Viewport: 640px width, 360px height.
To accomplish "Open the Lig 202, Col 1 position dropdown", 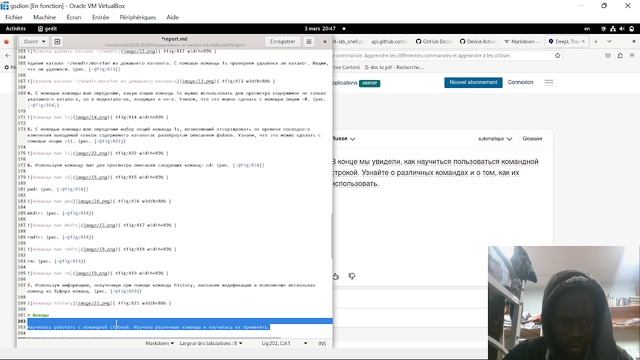I will click(x=284, y=343).
